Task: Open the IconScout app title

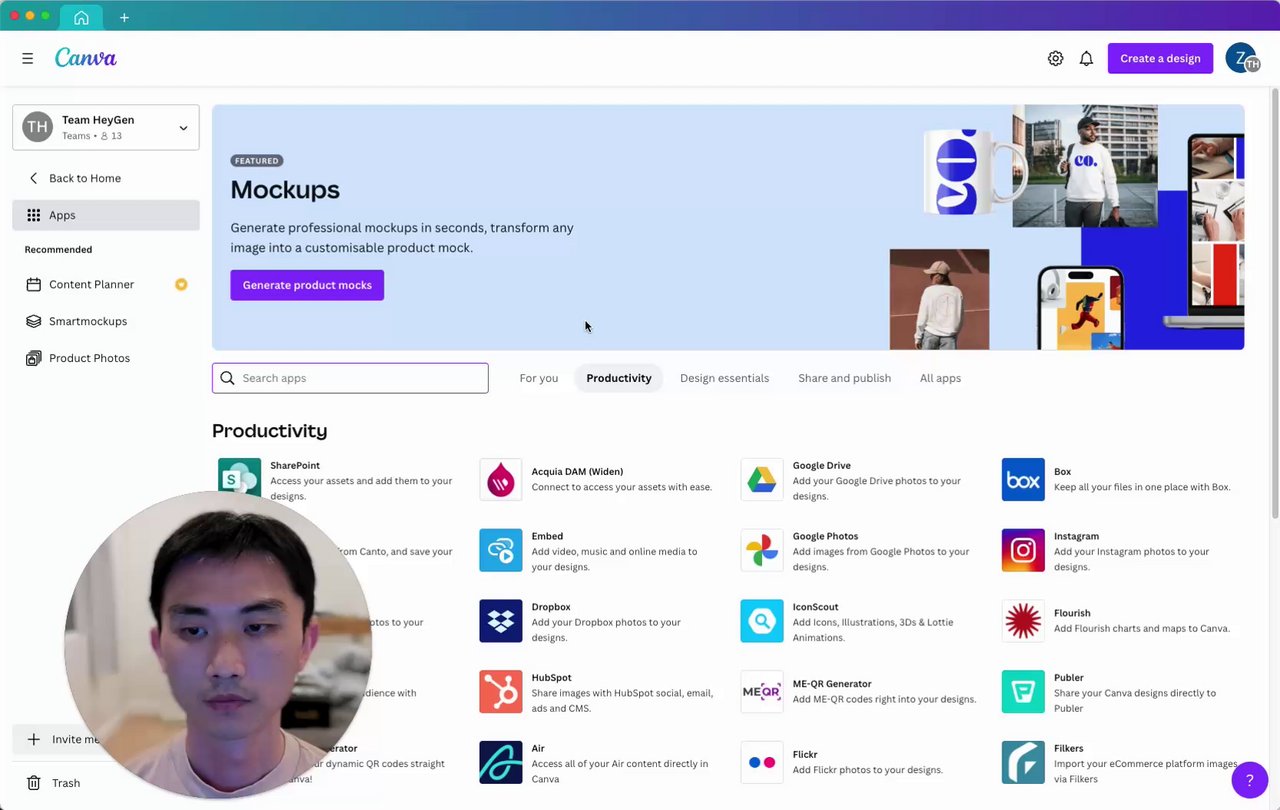Action: (816, 607)
